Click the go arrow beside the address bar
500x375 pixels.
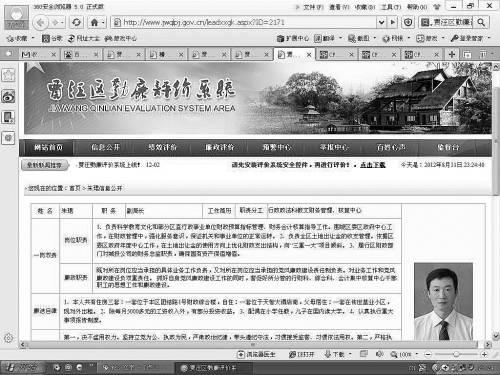point(393,22)
